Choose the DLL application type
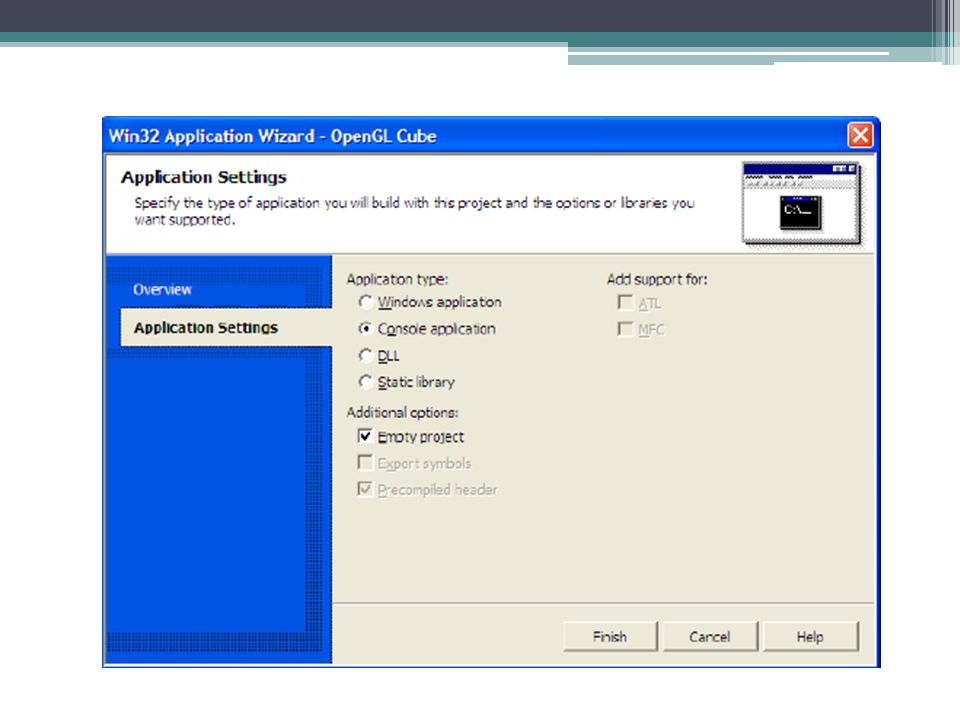 [x=366, y=355]
